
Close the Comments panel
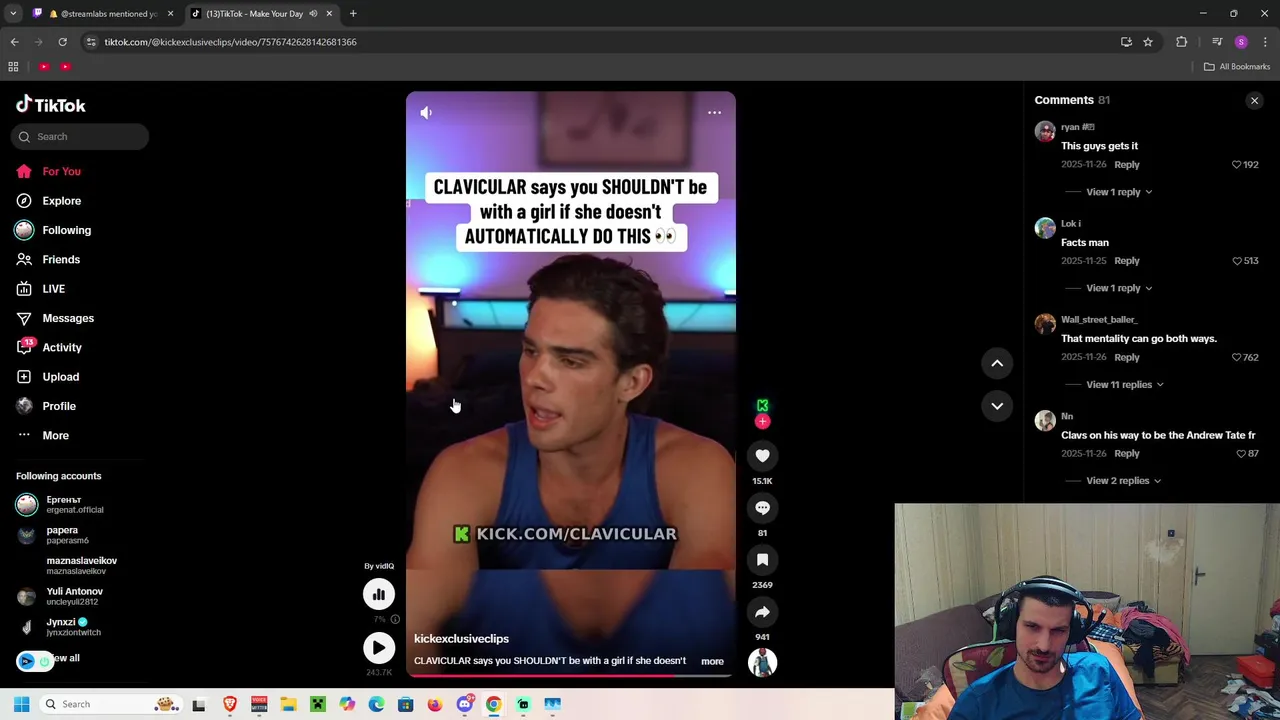coord(1254,101)
